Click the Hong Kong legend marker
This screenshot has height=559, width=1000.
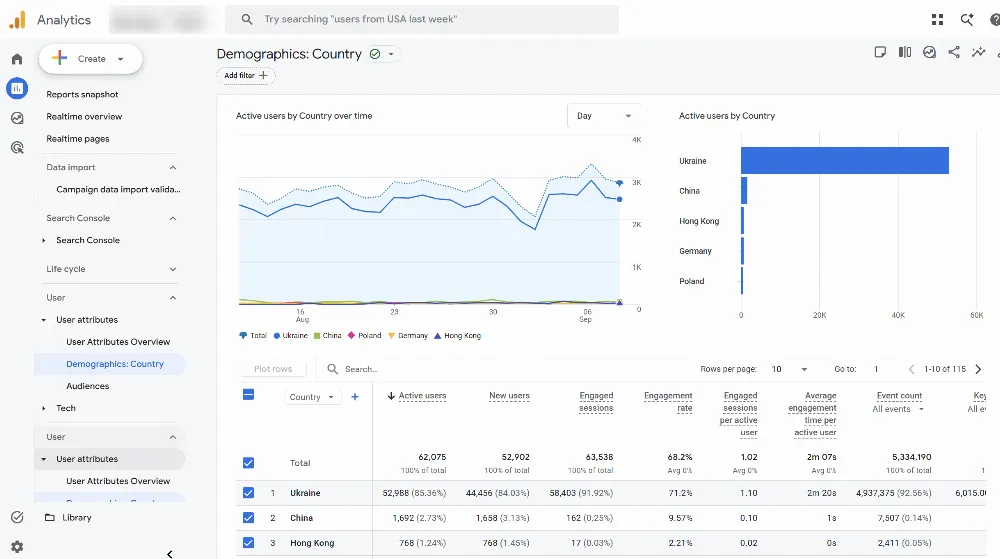[x=438, y=336]
